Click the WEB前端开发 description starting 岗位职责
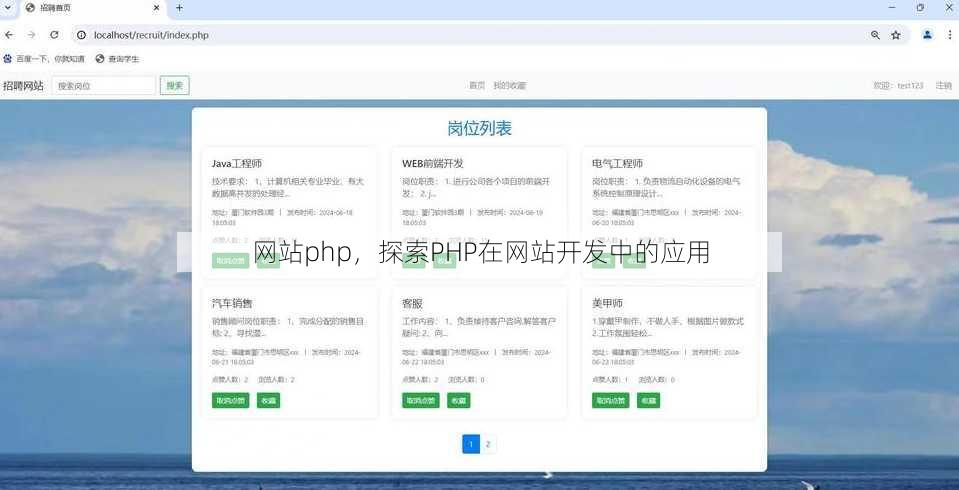Image resolution: width=959 pixels, height=490 pixels. [x=477, y=188]
